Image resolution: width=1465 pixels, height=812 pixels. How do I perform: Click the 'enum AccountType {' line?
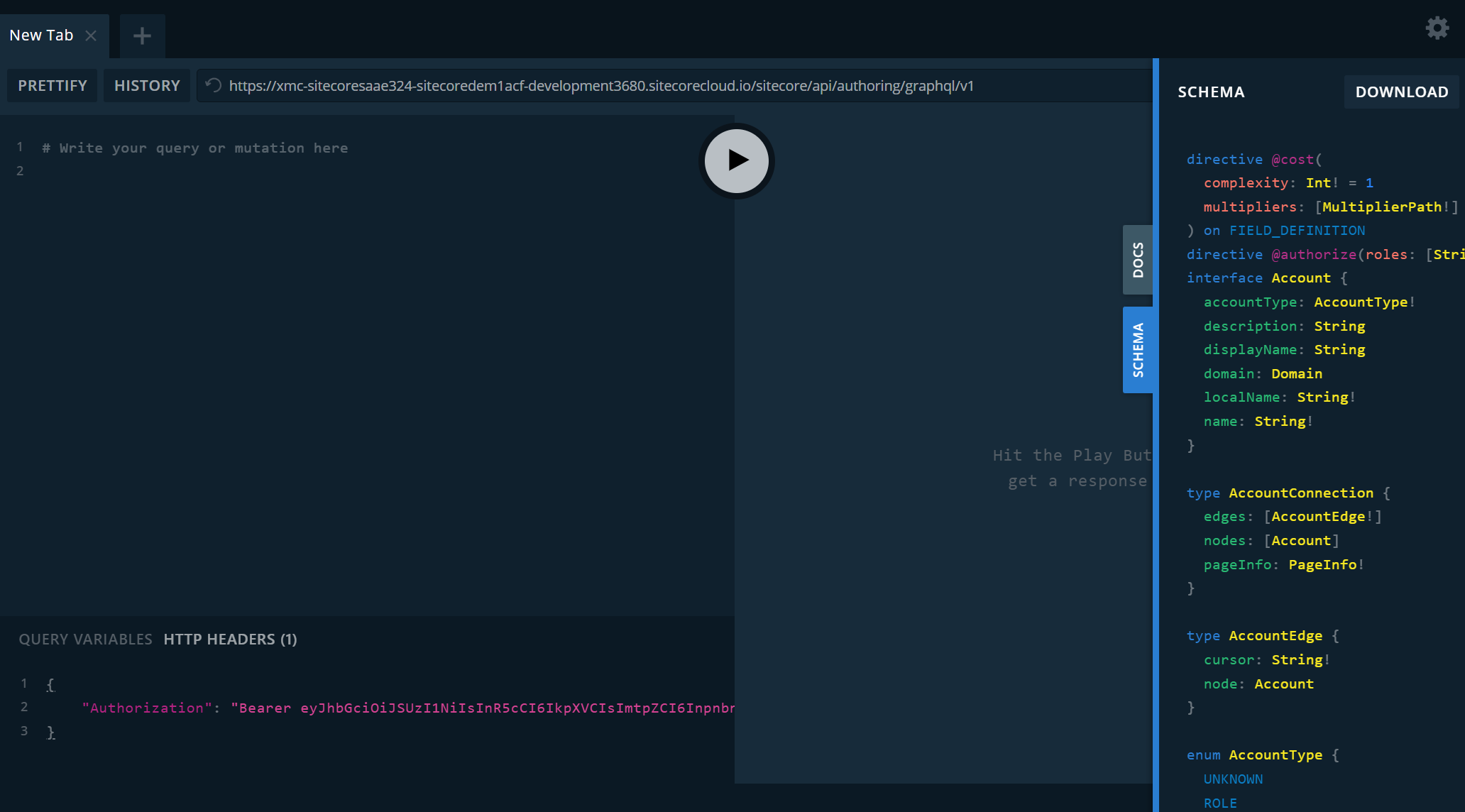coord(1263,755)
